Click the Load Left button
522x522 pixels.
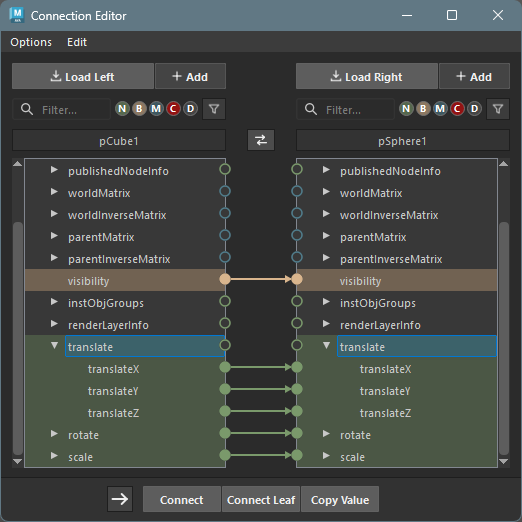(83, 76)
